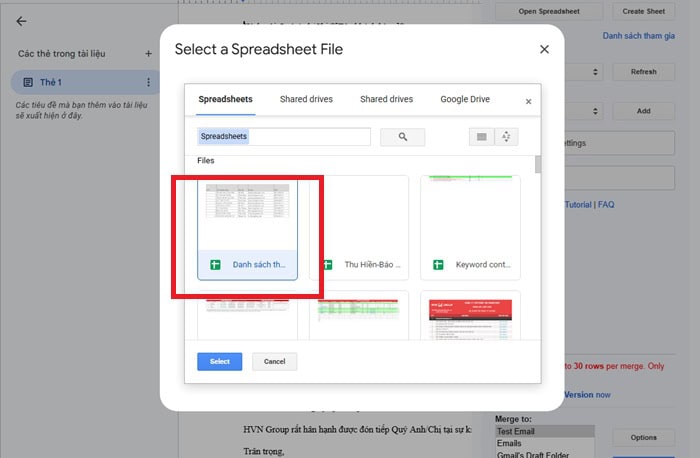Click the Options button in sidebar
This screenshot has height=458, width=700.
643,437
